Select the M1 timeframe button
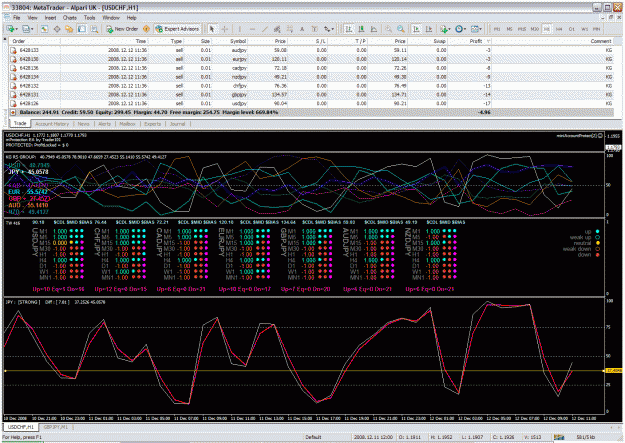This screenshot has width=625, height=443. (497, 29)
